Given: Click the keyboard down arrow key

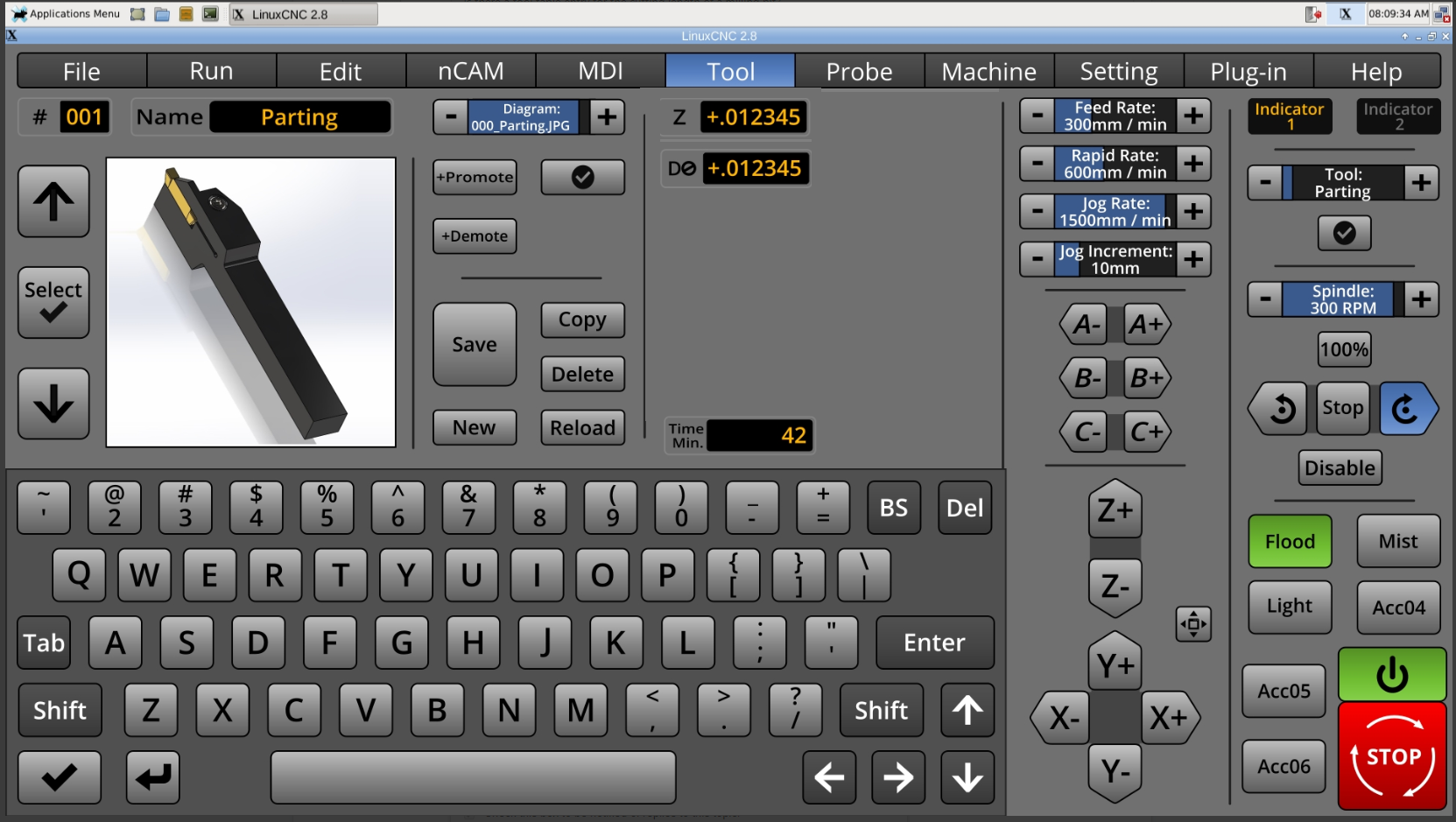Looking at the screenshot, I should coord(967,777).
